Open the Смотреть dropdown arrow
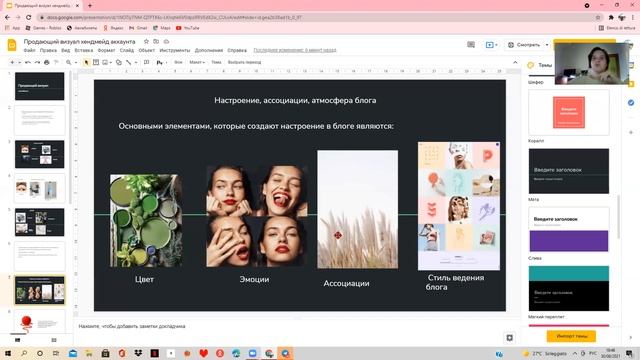The height and width of the screenshot is (360, 640). tap(547, 45)
